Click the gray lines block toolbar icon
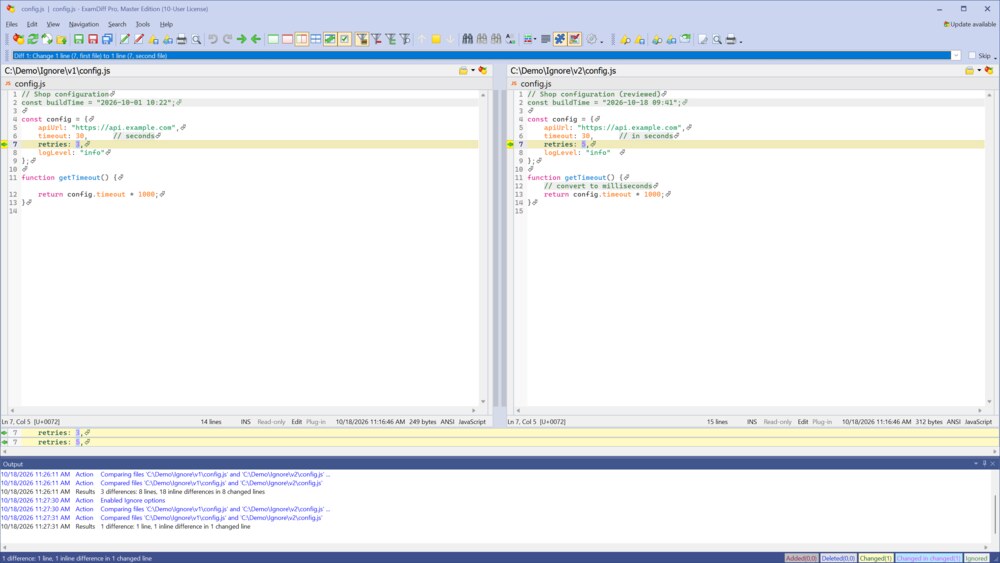This screenshot has height=563, width=1000. [545, 40]
